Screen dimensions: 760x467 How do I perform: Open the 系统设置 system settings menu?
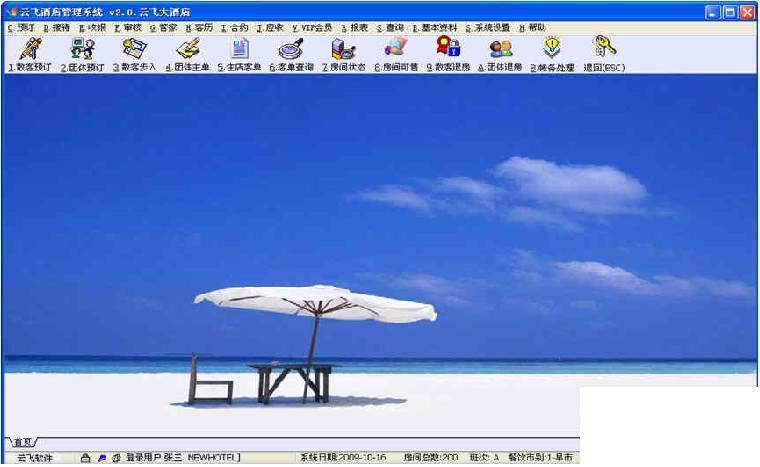click(x=488, y=28)
